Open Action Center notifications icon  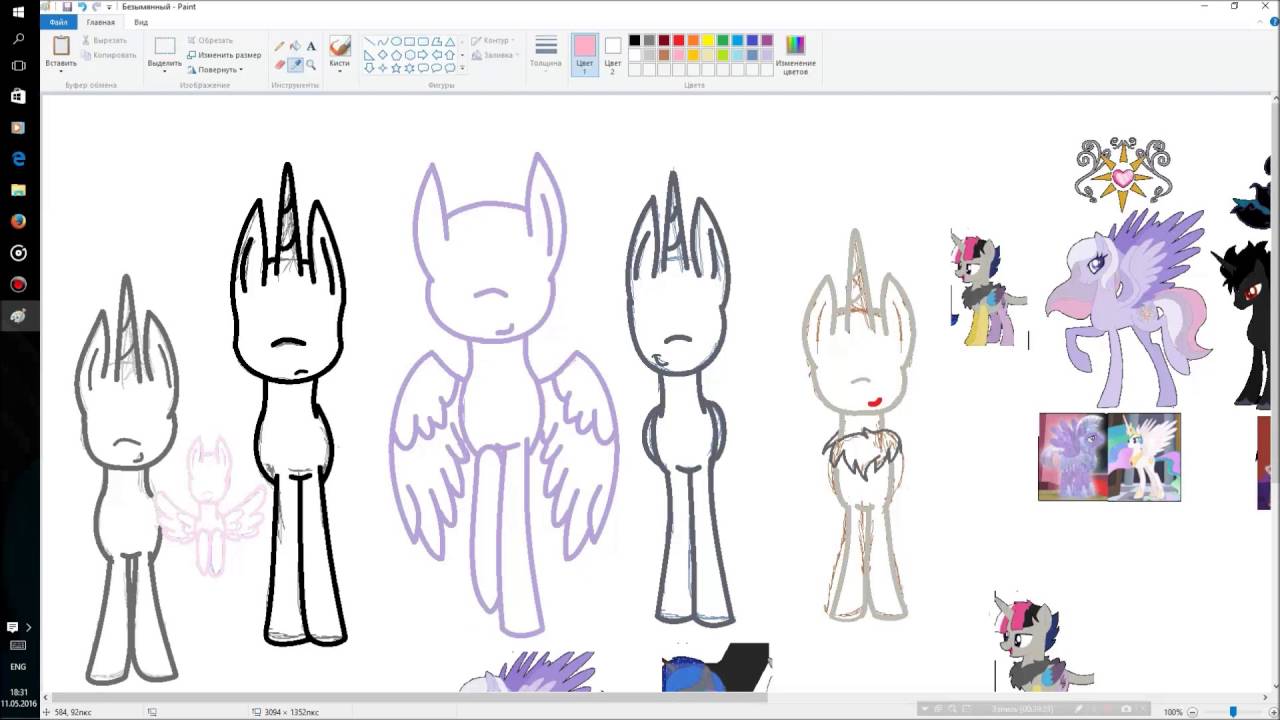coord(12,627)
